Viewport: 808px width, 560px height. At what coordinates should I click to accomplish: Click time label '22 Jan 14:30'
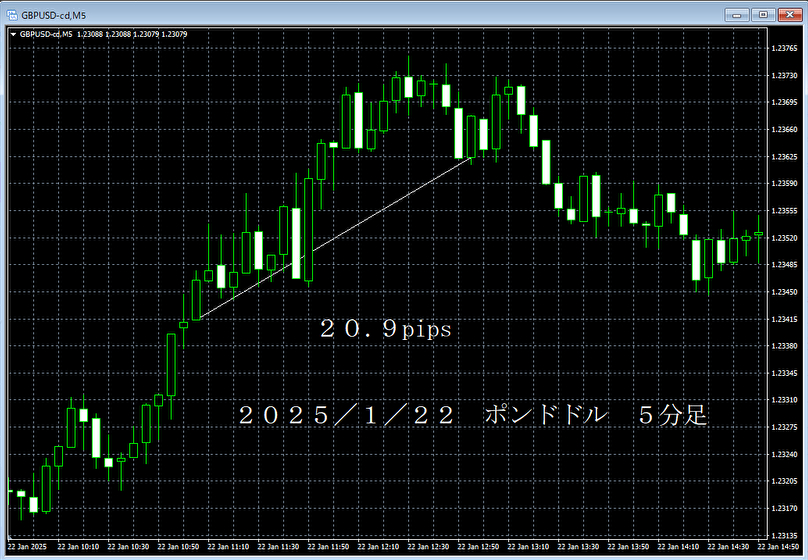click(x=728, y=547)
